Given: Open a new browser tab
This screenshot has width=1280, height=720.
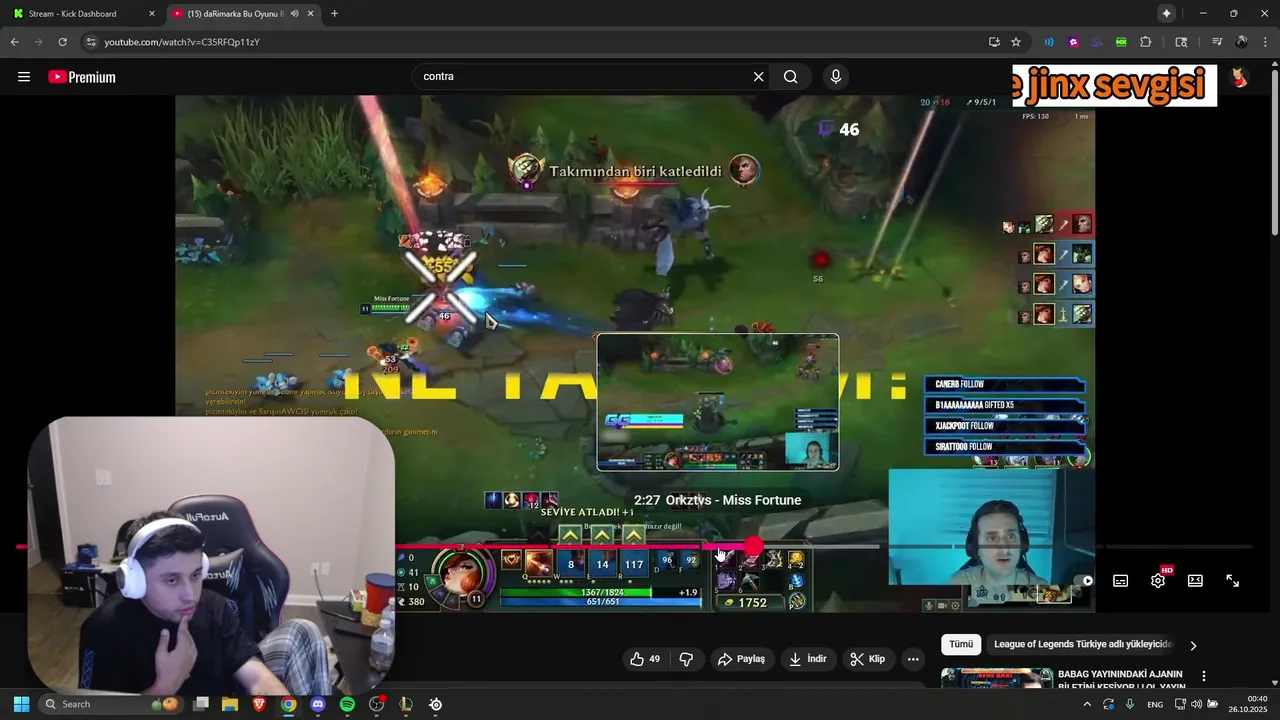Looking at the screenshot, I should 334,14.
